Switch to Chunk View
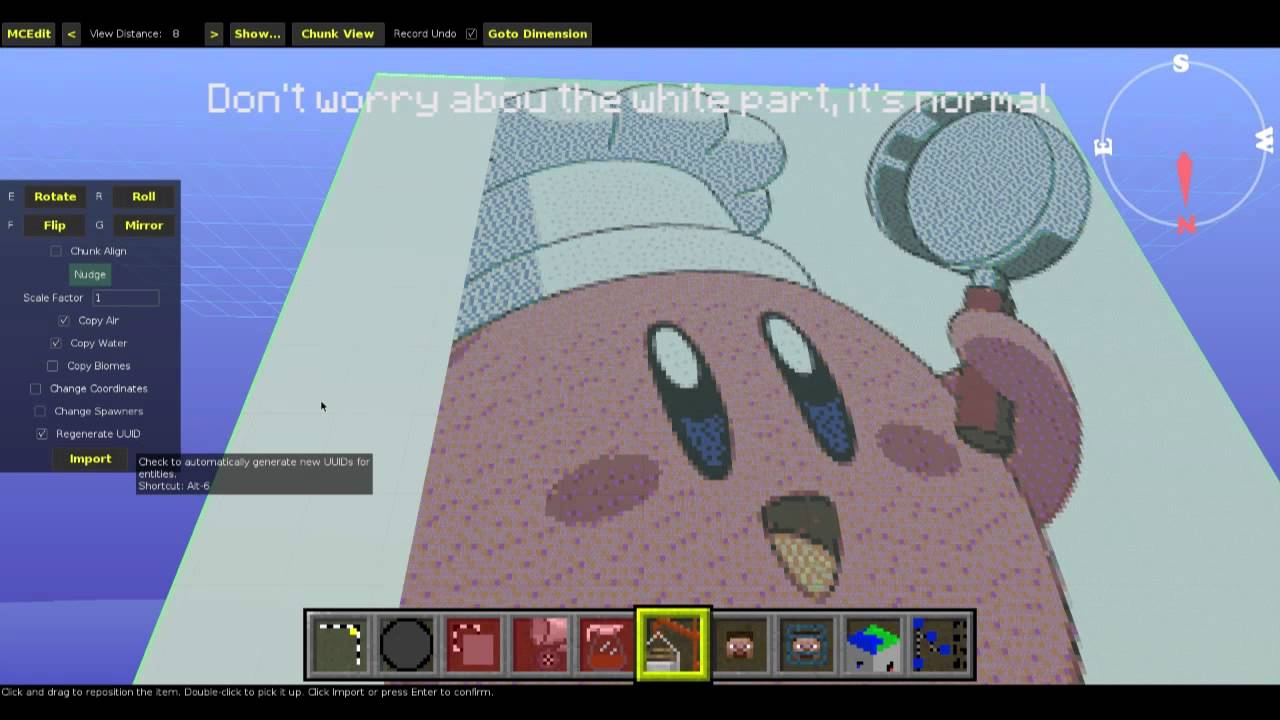The height and width of the screenshot is (720, 1280). click(x=337, y=34)
